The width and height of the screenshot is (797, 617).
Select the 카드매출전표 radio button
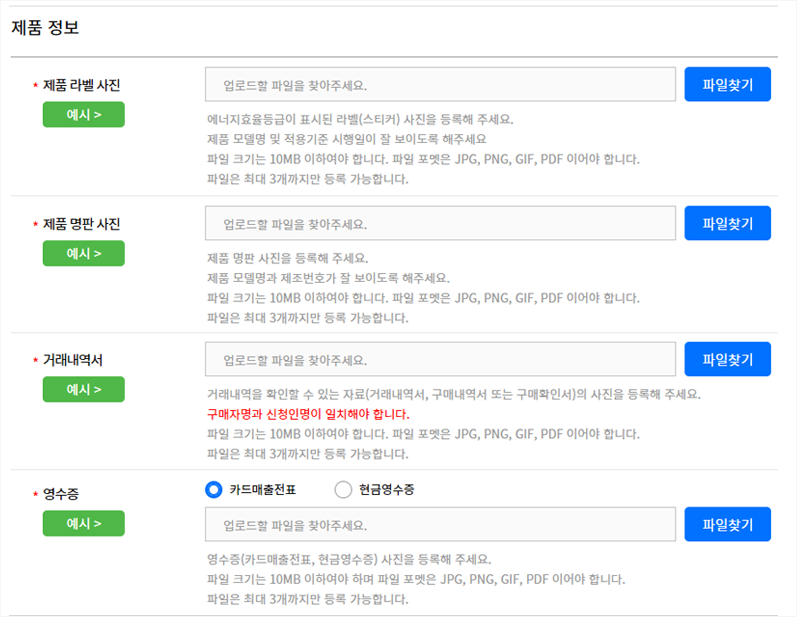tap(213, 490)
